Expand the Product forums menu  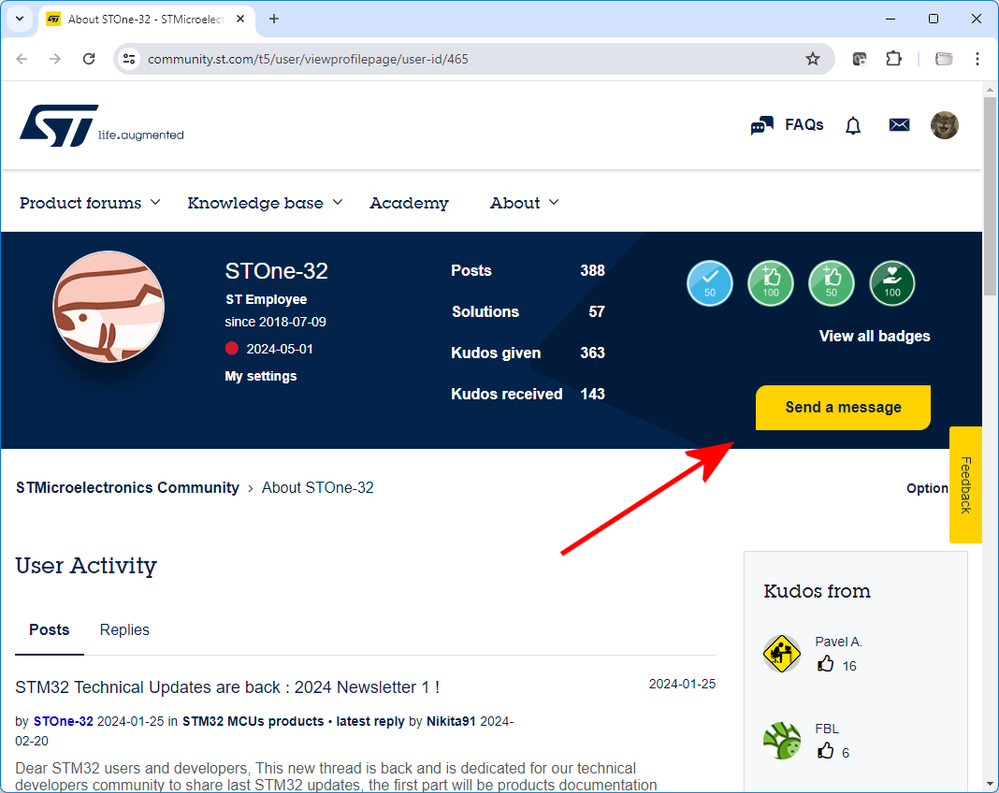coord(90,203)
